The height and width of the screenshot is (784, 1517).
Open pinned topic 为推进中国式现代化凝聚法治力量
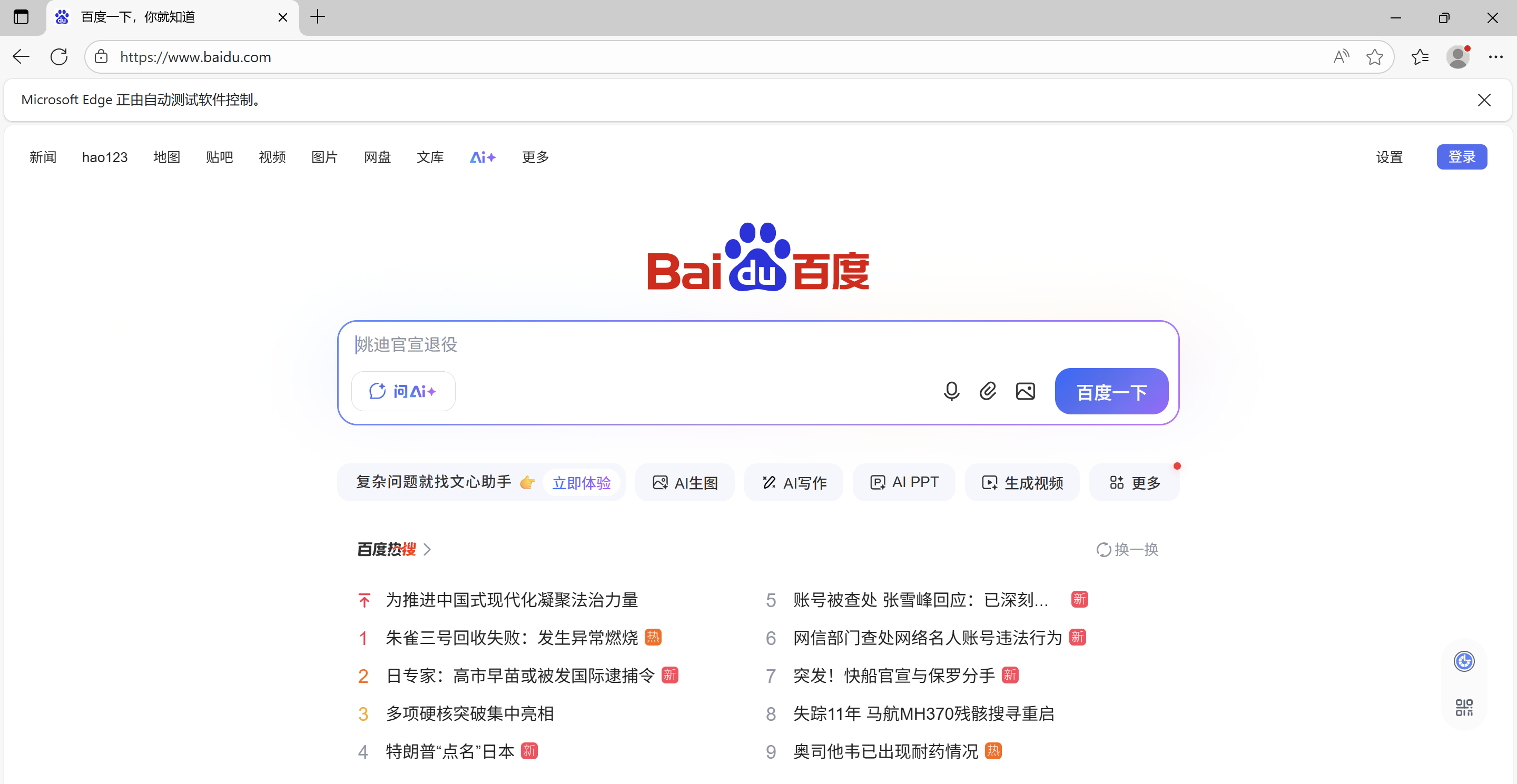512,600
